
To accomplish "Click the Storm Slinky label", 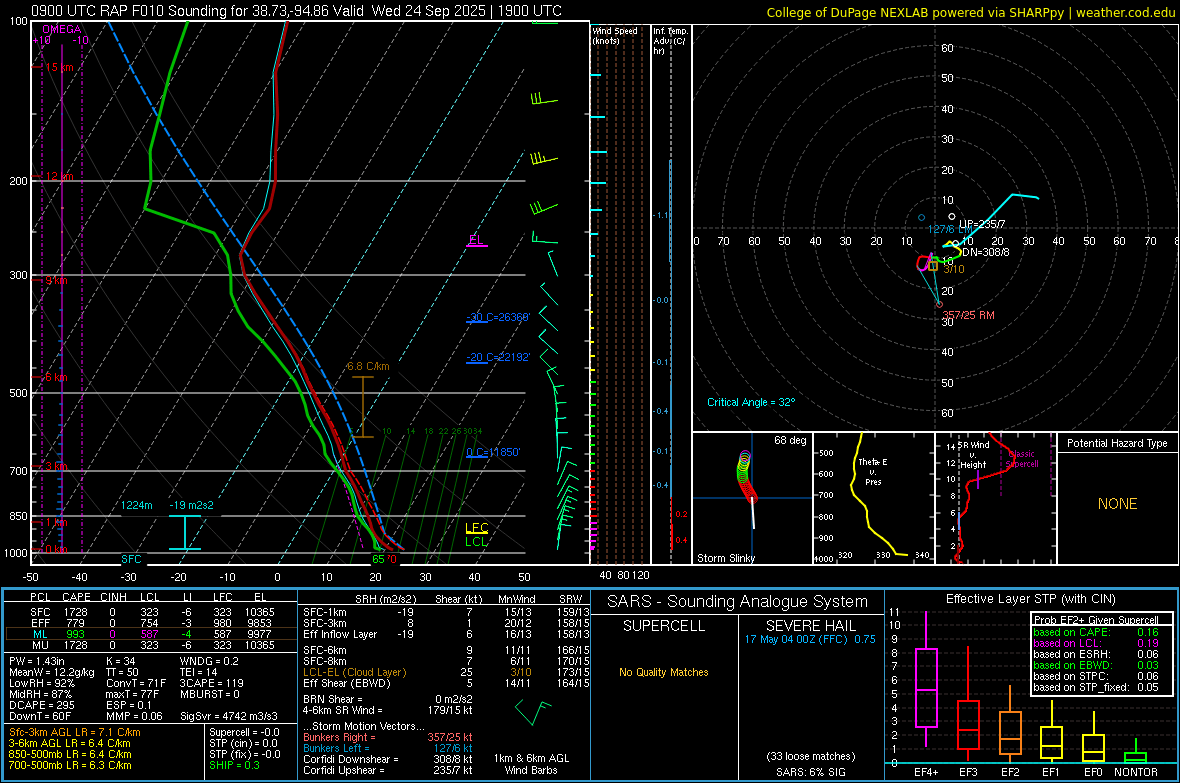I will (x=726, y=558).
